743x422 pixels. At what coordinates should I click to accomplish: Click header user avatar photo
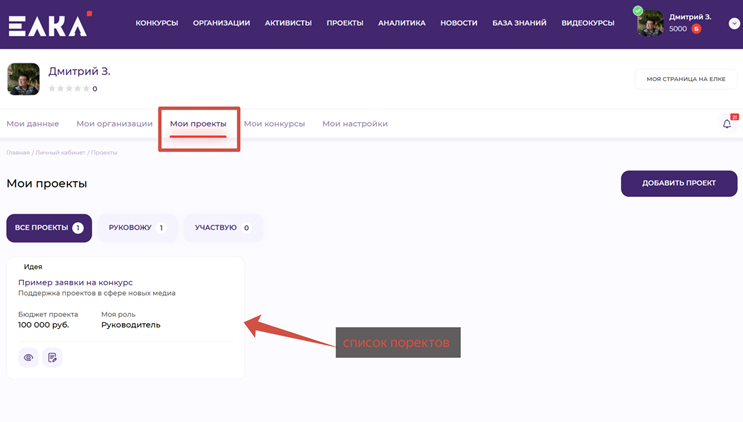point(650,23)
